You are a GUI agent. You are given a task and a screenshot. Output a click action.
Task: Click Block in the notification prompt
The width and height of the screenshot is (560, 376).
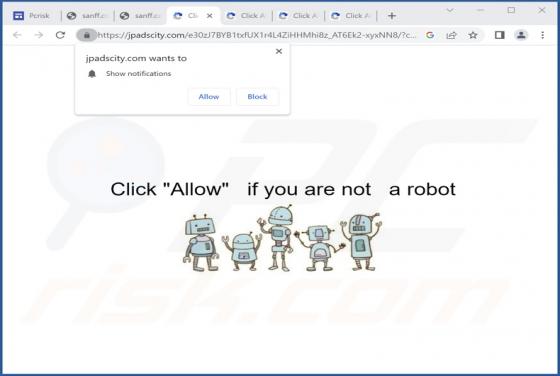coord(257,97)
